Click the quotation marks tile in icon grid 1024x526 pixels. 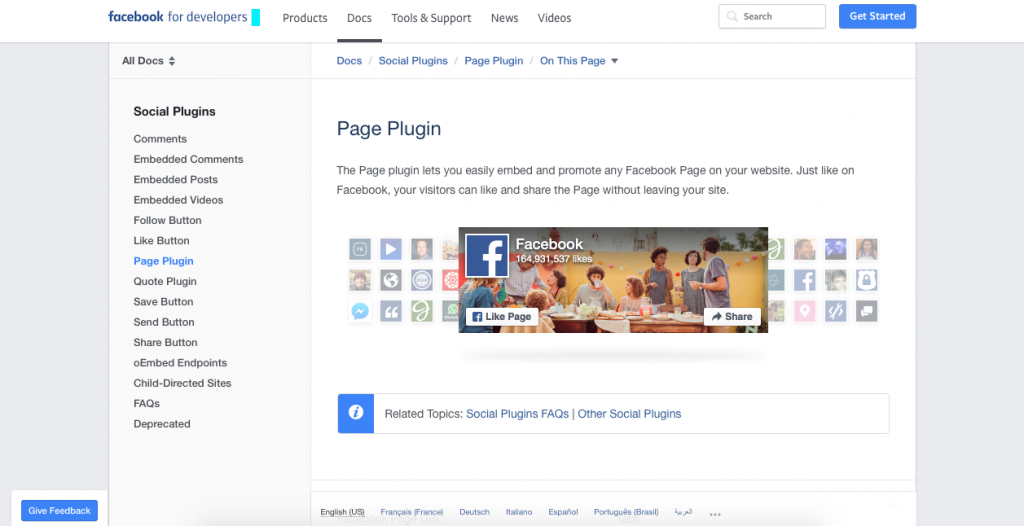pos(391,311)
